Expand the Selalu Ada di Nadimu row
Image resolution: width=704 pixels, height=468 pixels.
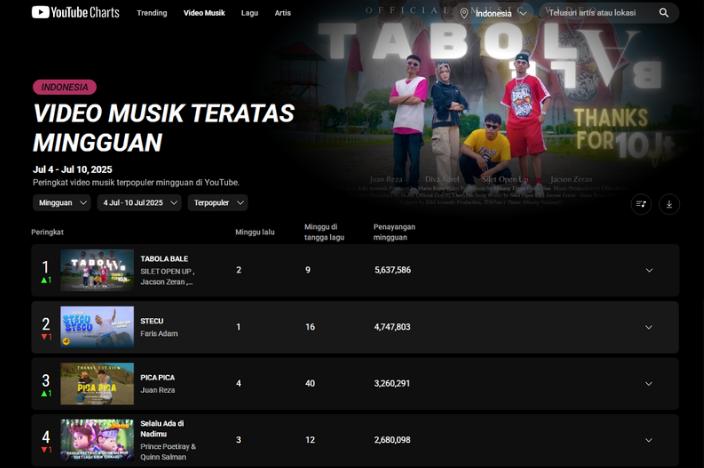(649, 440)
